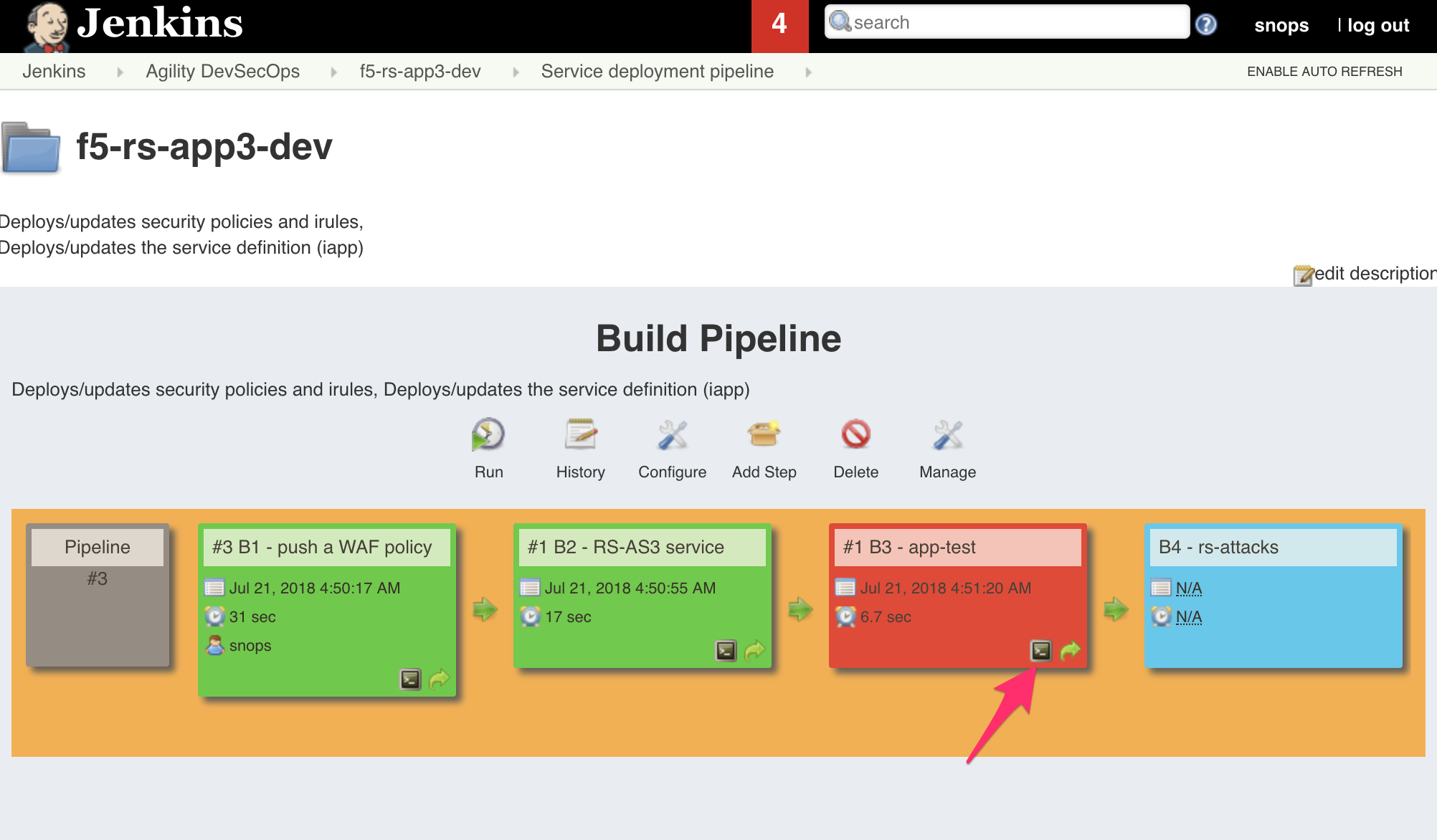Click the snops user icon in B1 card

tap(214, 645)
